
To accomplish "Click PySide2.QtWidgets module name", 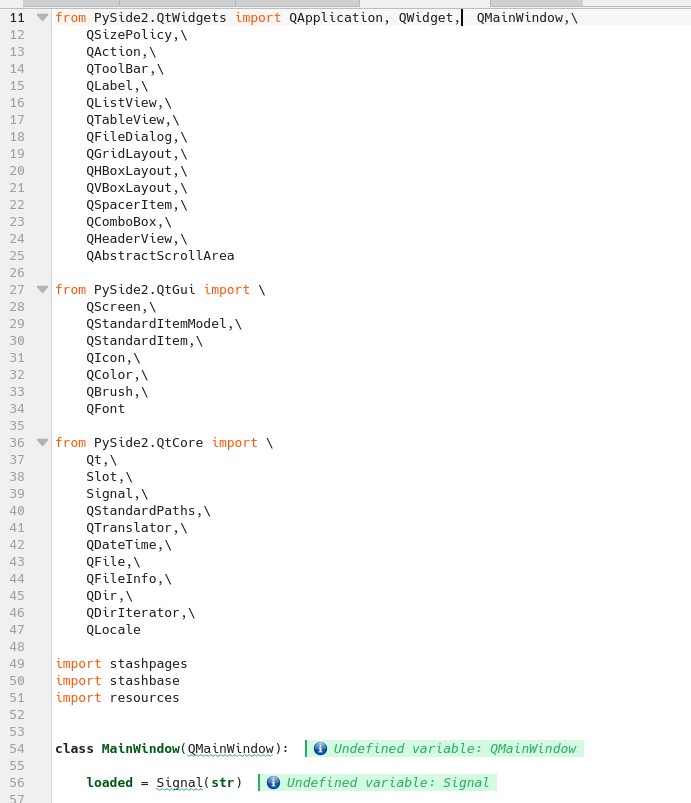I will click(x=160, y=18).
